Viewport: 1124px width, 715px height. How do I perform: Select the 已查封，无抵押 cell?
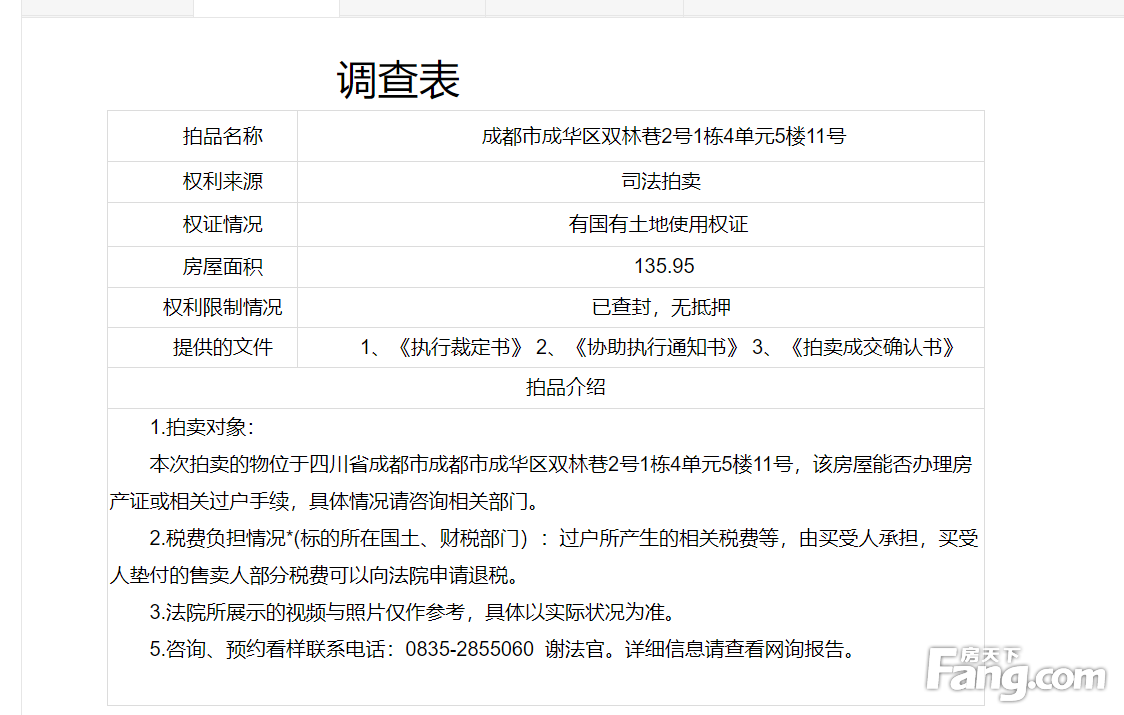click(x=661, y=308)
